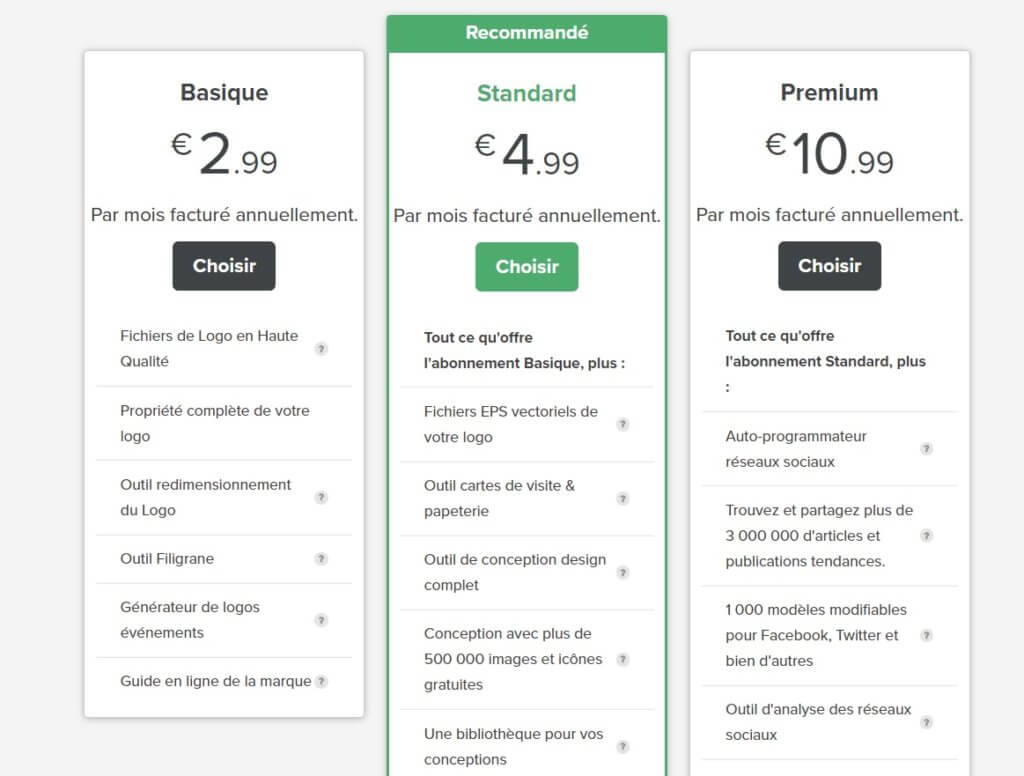Click help icon next to Guide en ligne de la marque
The width and height of the screenshot is (1024, 776).
click(x=321, y=682)
